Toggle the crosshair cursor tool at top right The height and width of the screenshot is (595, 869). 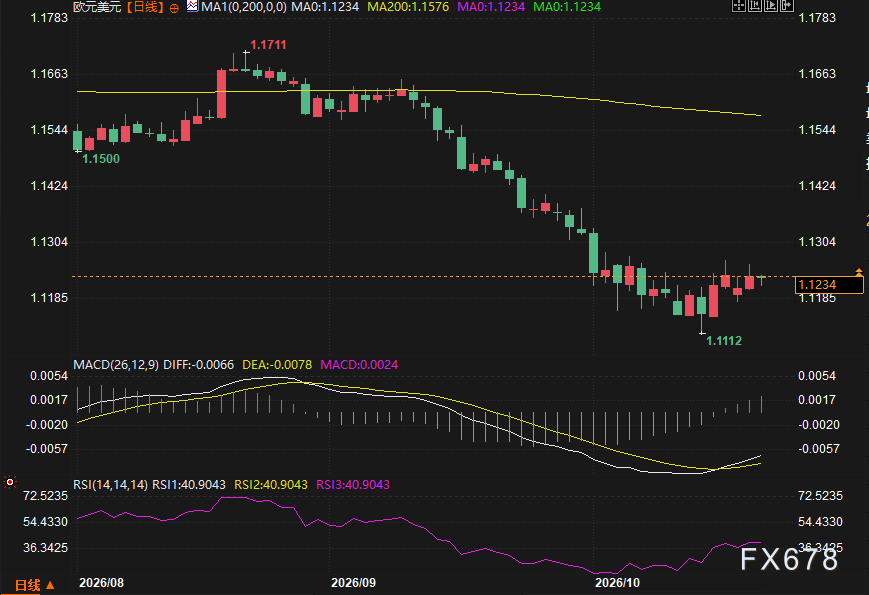(x=739, y=6)
